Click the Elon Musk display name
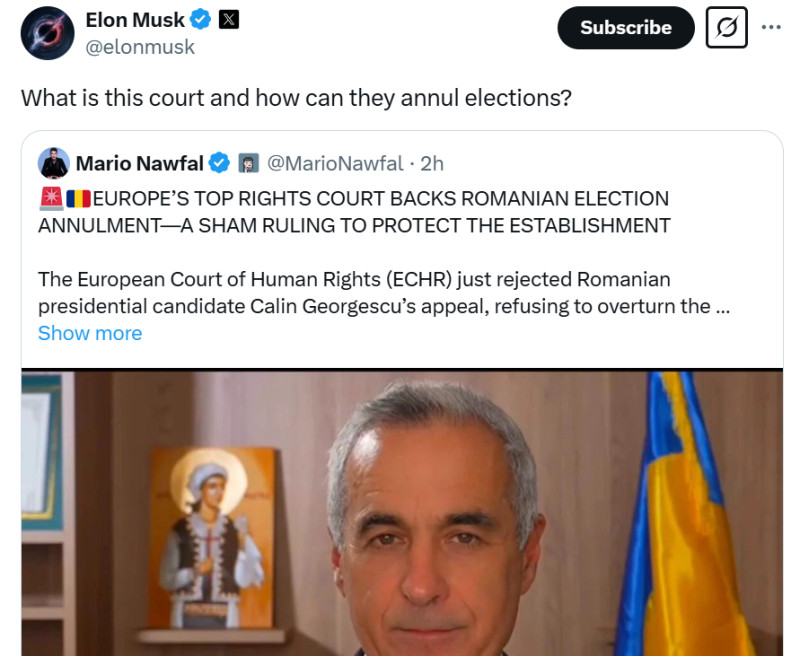 pos(135,20)
